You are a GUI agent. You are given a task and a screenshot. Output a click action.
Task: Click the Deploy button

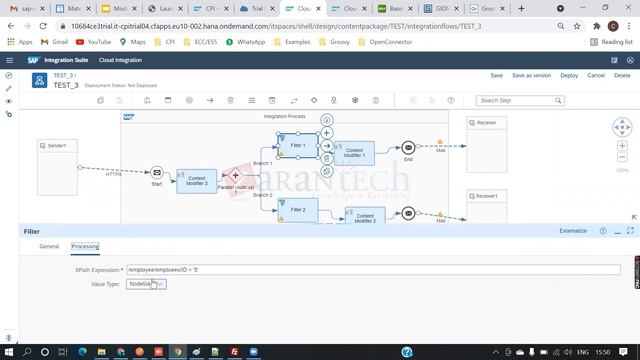tap(569, 76)
